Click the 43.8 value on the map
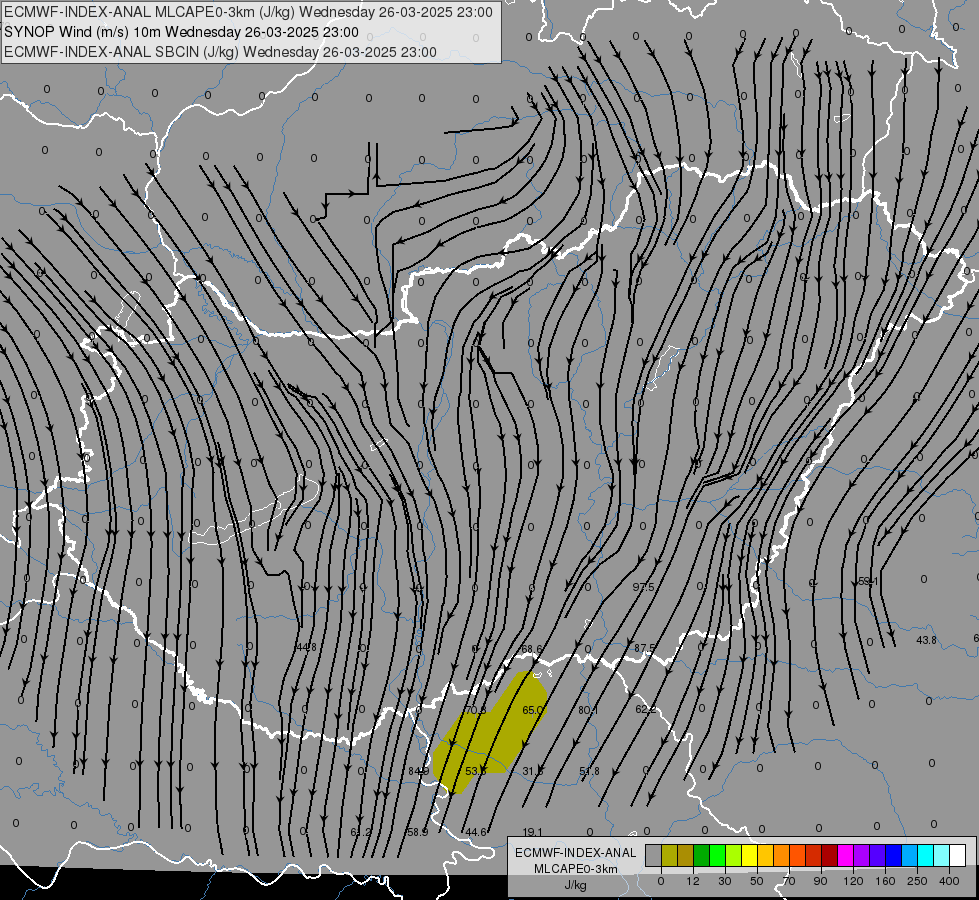 [x=926, y=641]
